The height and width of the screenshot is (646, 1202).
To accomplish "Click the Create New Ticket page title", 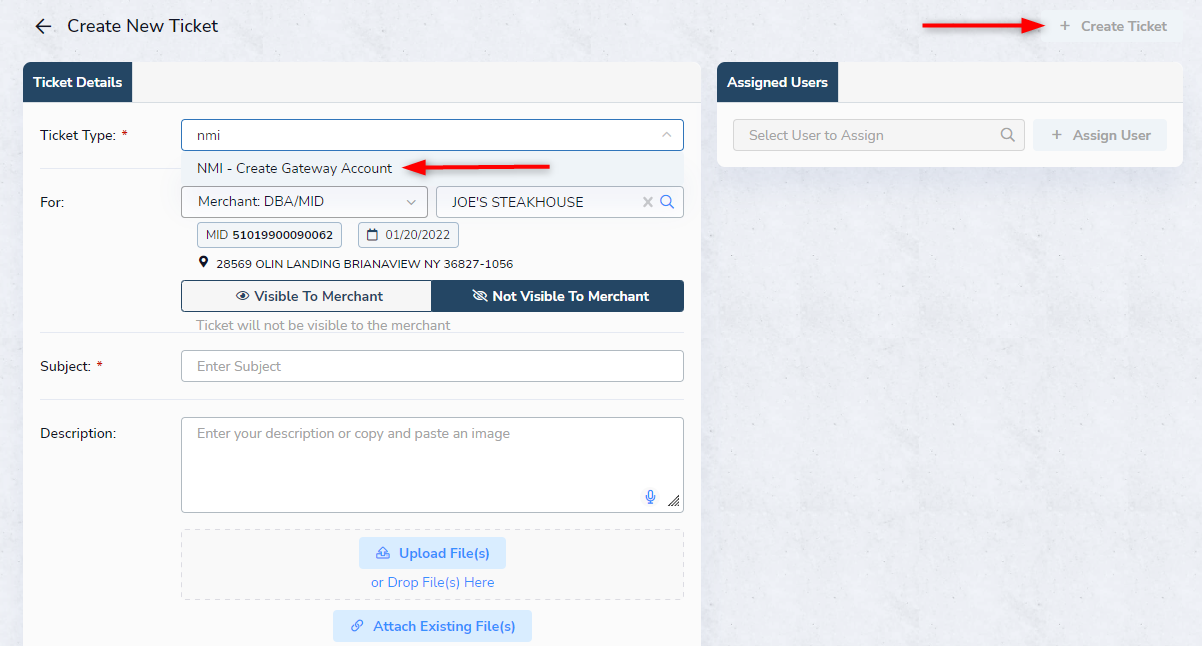I will tap(143, 26).
